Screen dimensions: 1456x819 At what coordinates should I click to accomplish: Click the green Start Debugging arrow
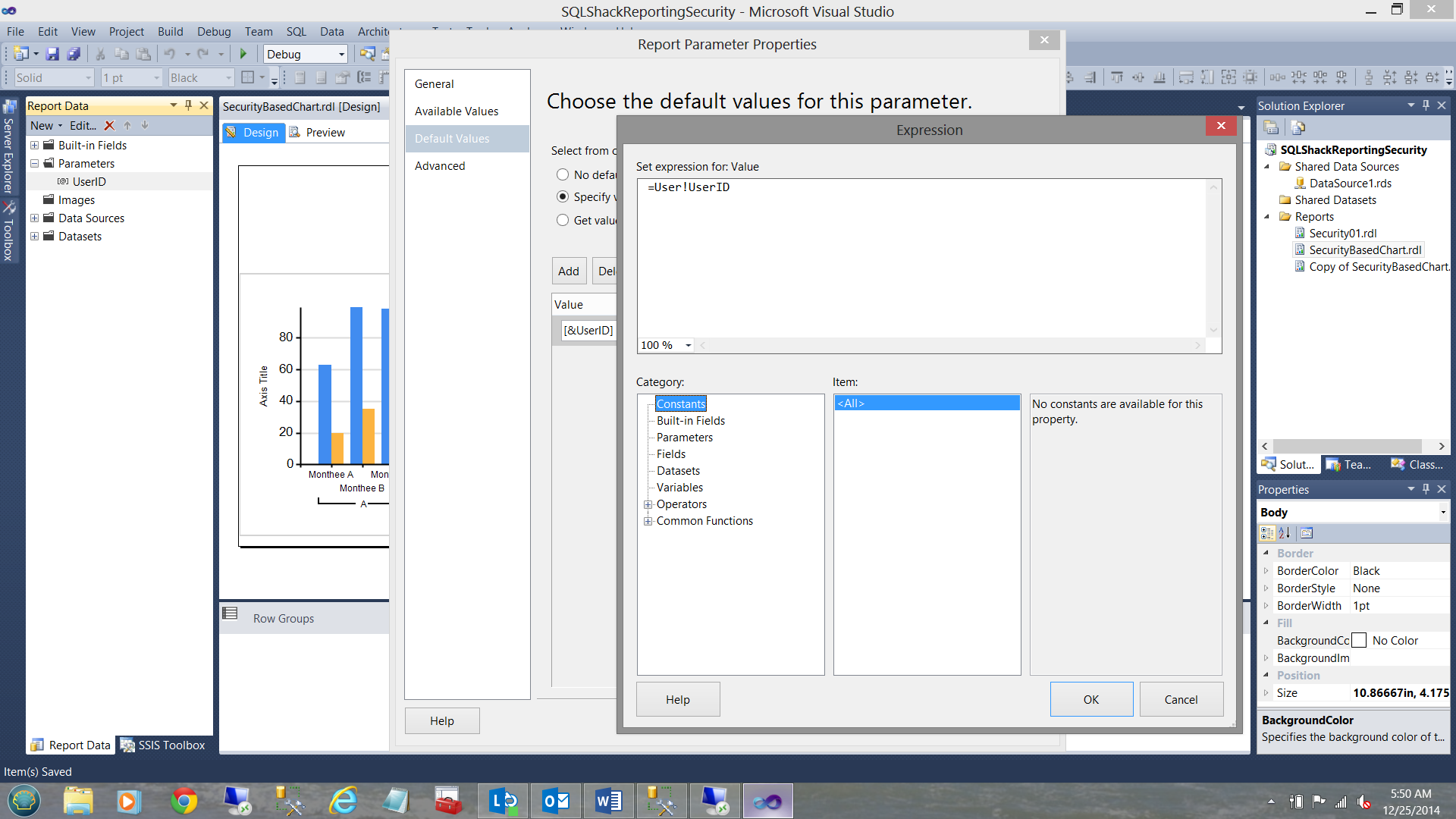point(243,54)
